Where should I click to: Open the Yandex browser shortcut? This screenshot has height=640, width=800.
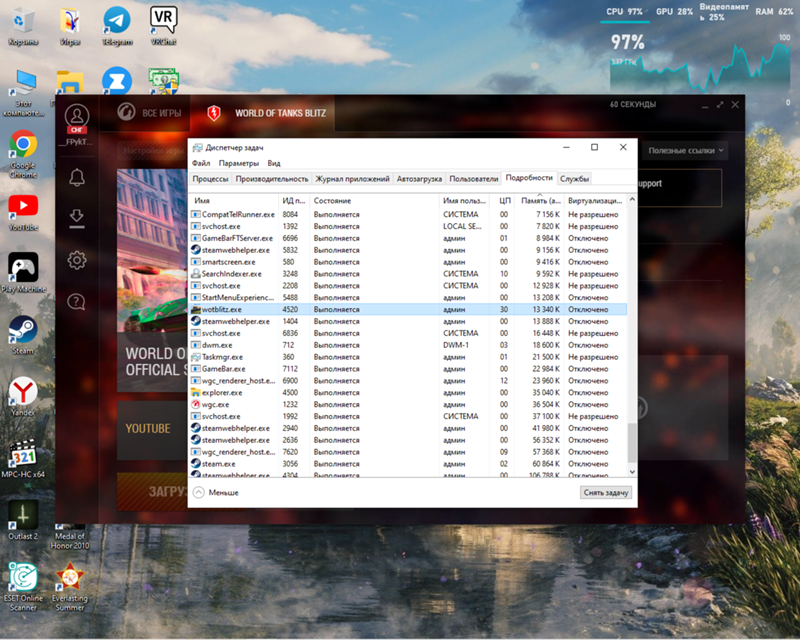coord(23,396)
